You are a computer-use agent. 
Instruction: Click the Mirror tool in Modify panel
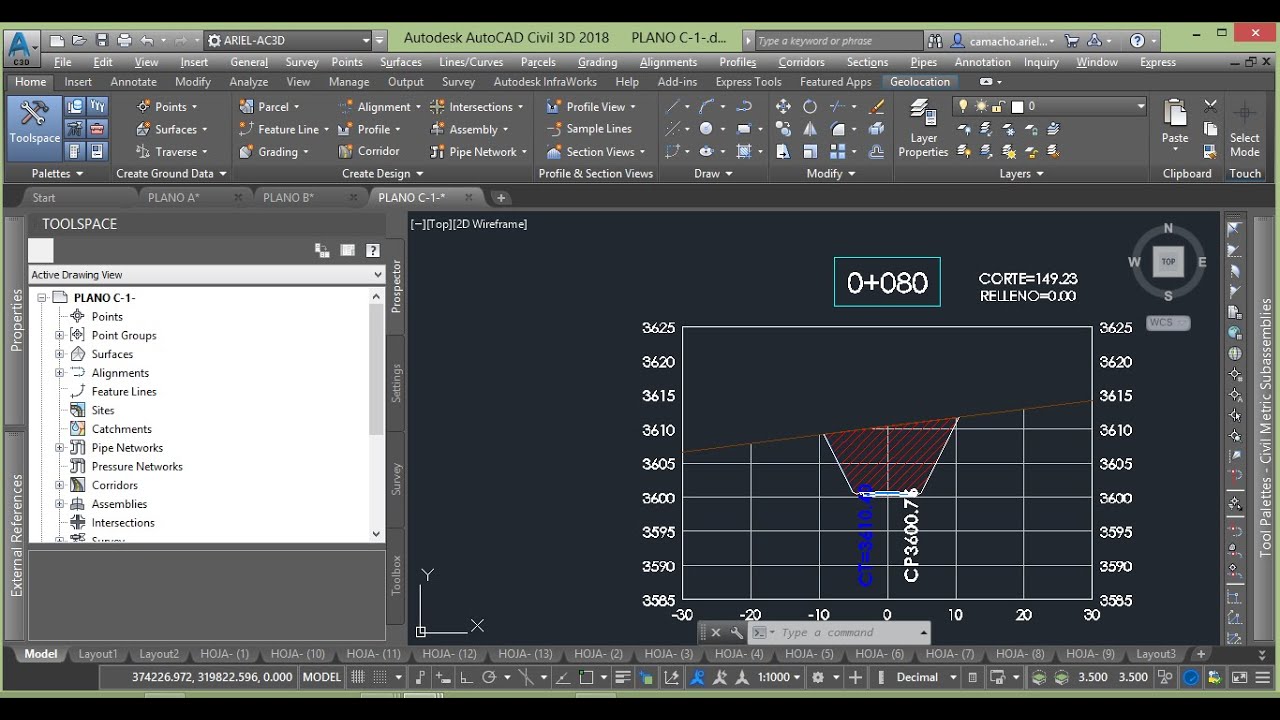(x=810, y=129)
